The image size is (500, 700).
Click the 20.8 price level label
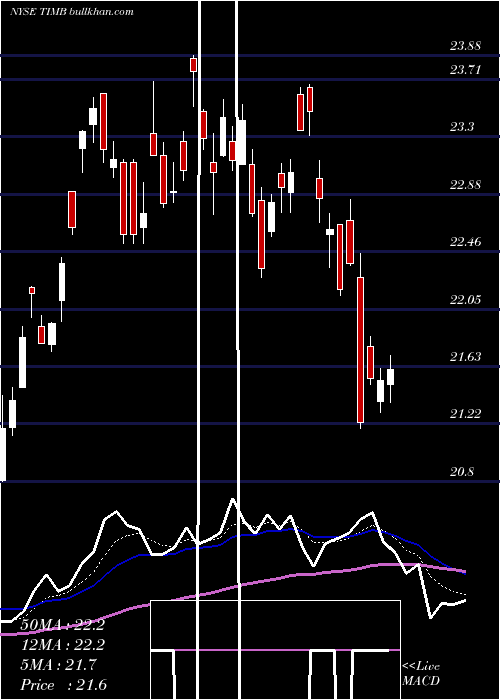coord(462,471)
